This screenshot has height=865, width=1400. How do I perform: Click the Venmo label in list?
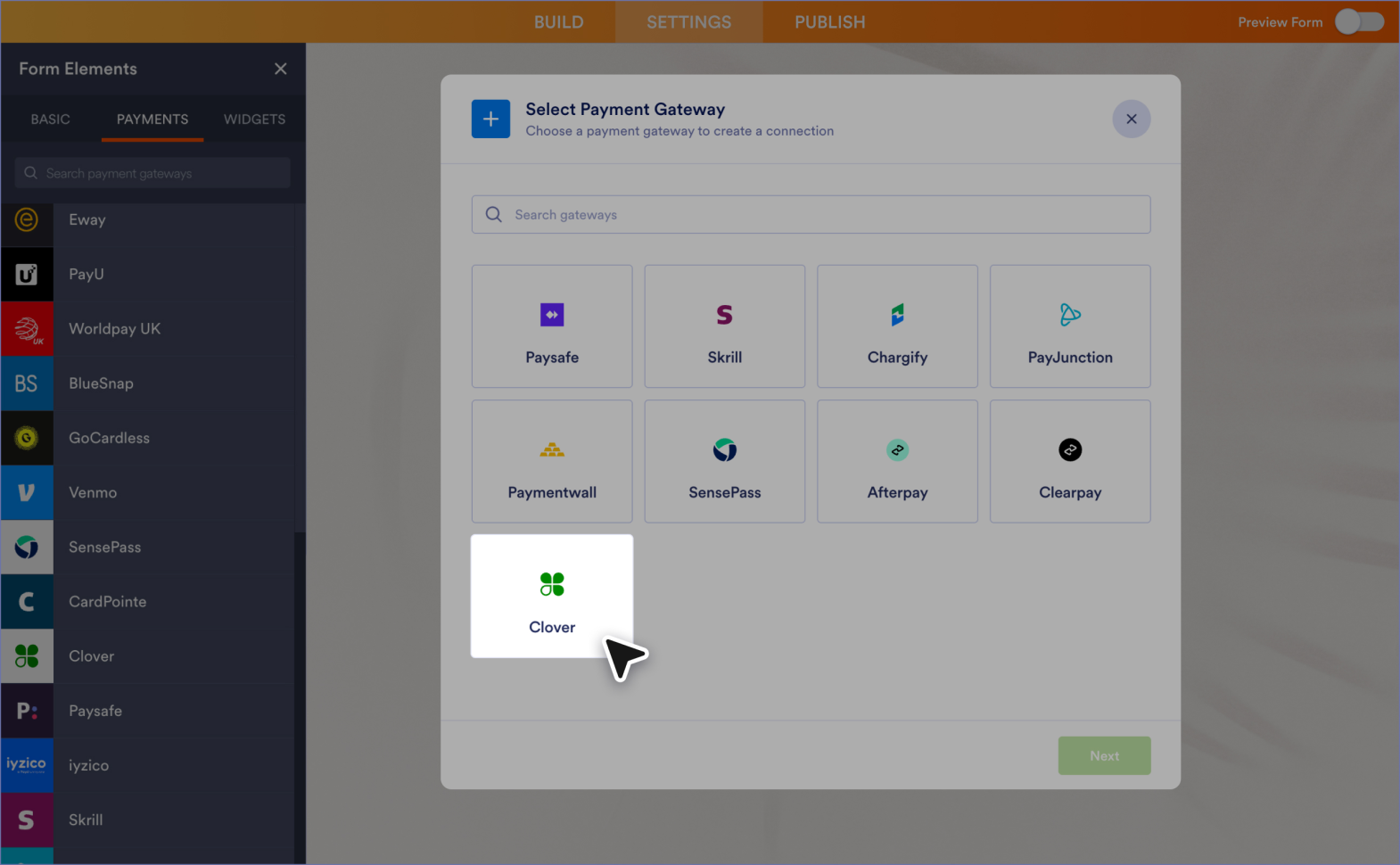(x=93, y=492)
